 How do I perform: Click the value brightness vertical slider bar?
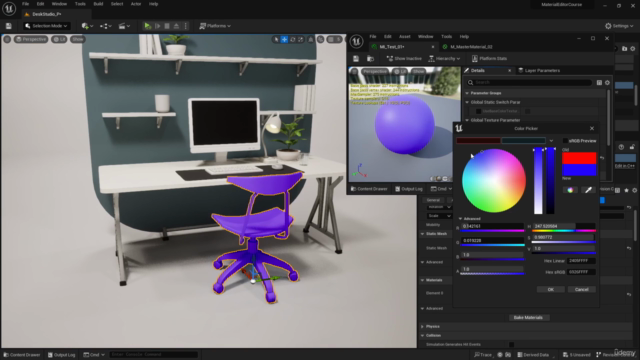pyautogui.click(x=550, y=181)
